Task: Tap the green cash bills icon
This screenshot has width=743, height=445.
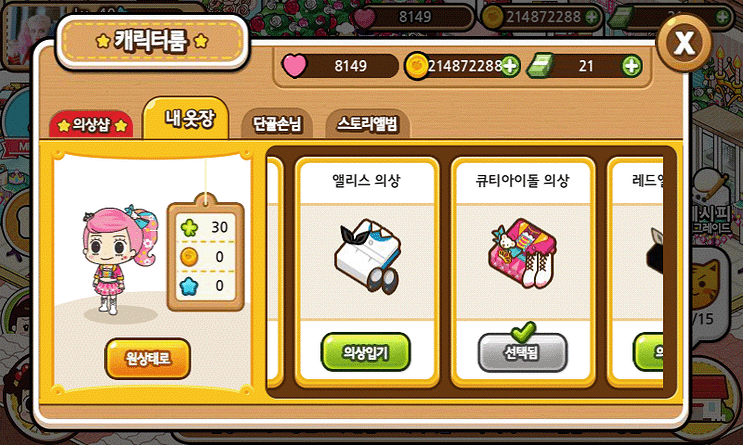Action: click(540, 65)
